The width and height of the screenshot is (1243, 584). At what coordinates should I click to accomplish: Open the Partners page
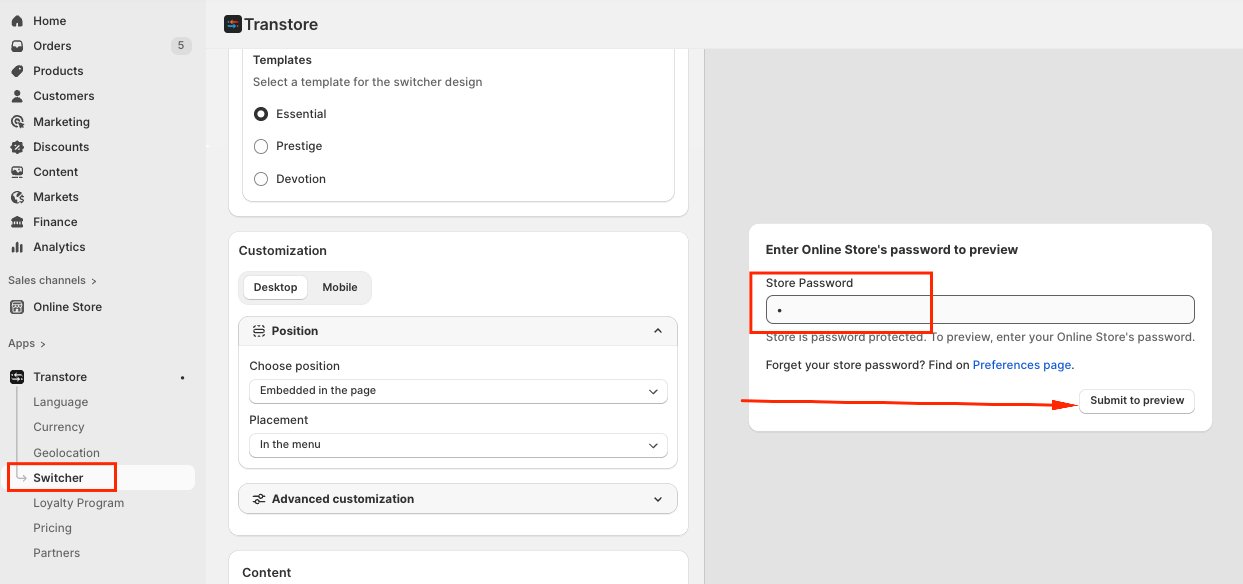tap(57, 553)
